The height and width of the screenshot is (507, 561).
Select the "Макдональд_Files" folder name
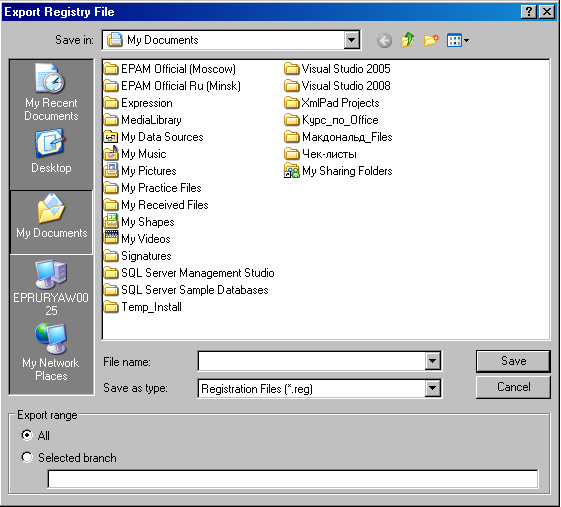coord(347,137)
